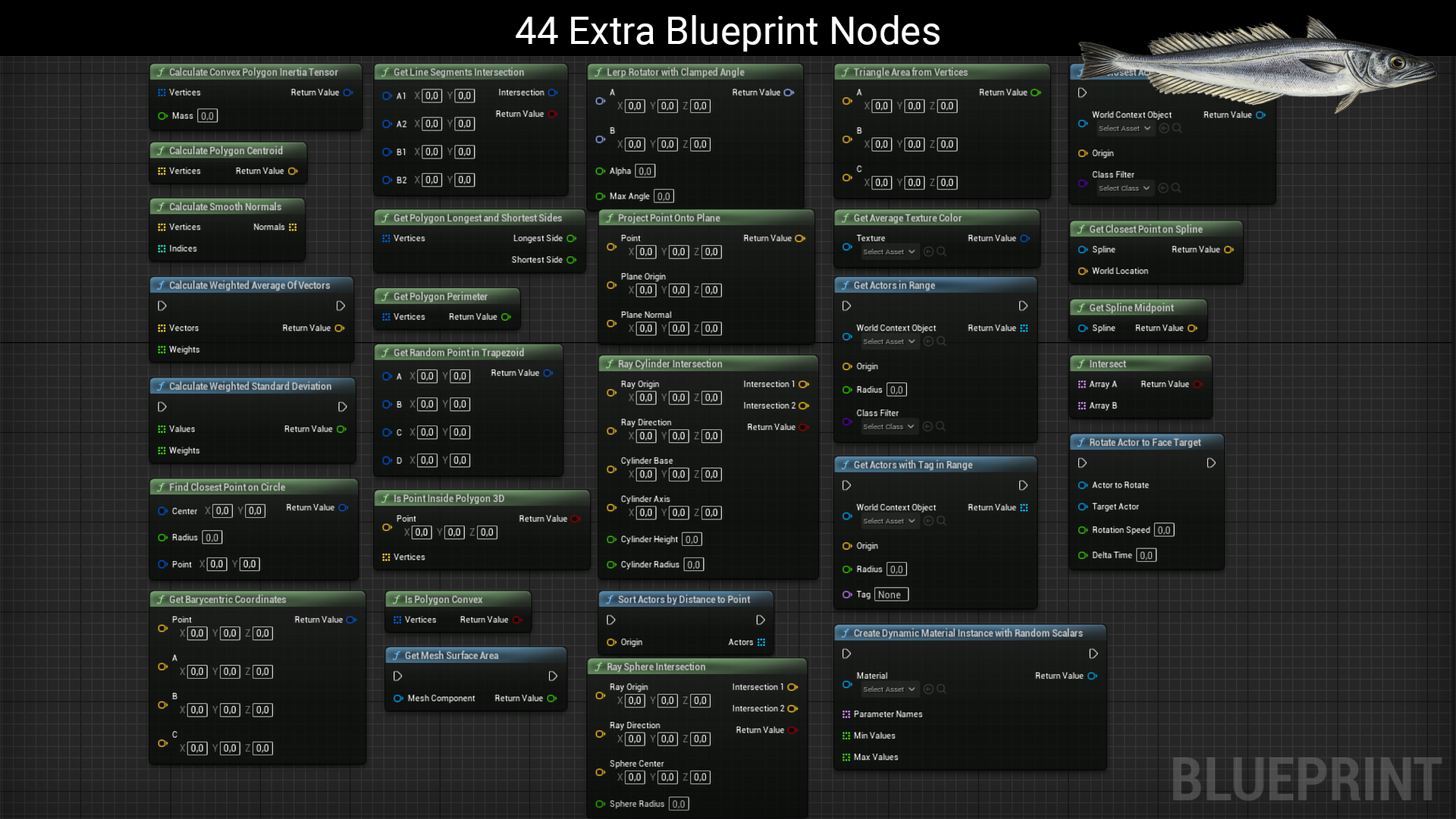Click the Array A pin on Intersect node
1456x819 pixels.
click(1082, 384)
